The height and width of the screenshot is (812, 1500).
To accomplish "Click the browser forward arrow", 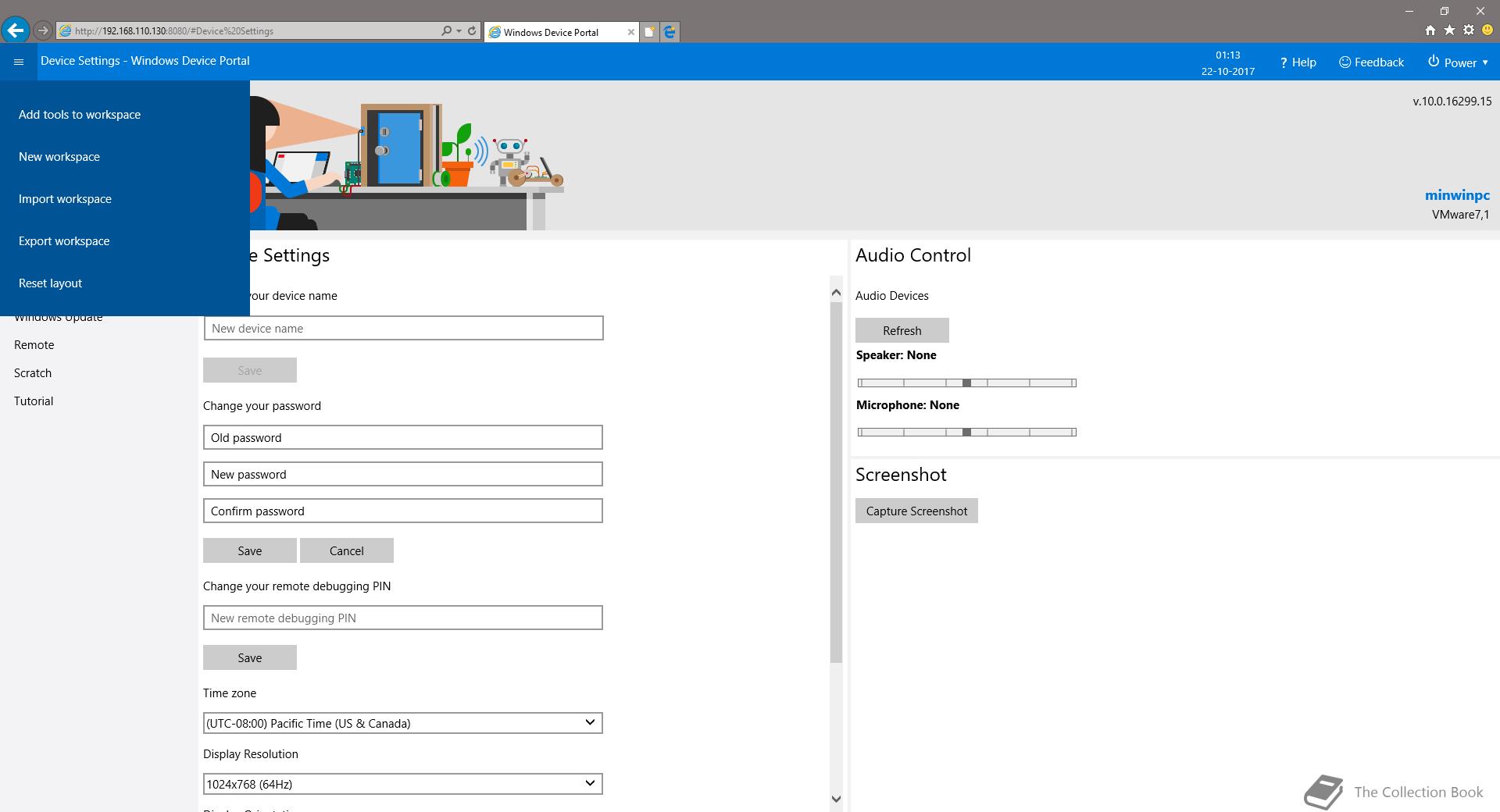I will pyautogui.click(x=43, y=30).
